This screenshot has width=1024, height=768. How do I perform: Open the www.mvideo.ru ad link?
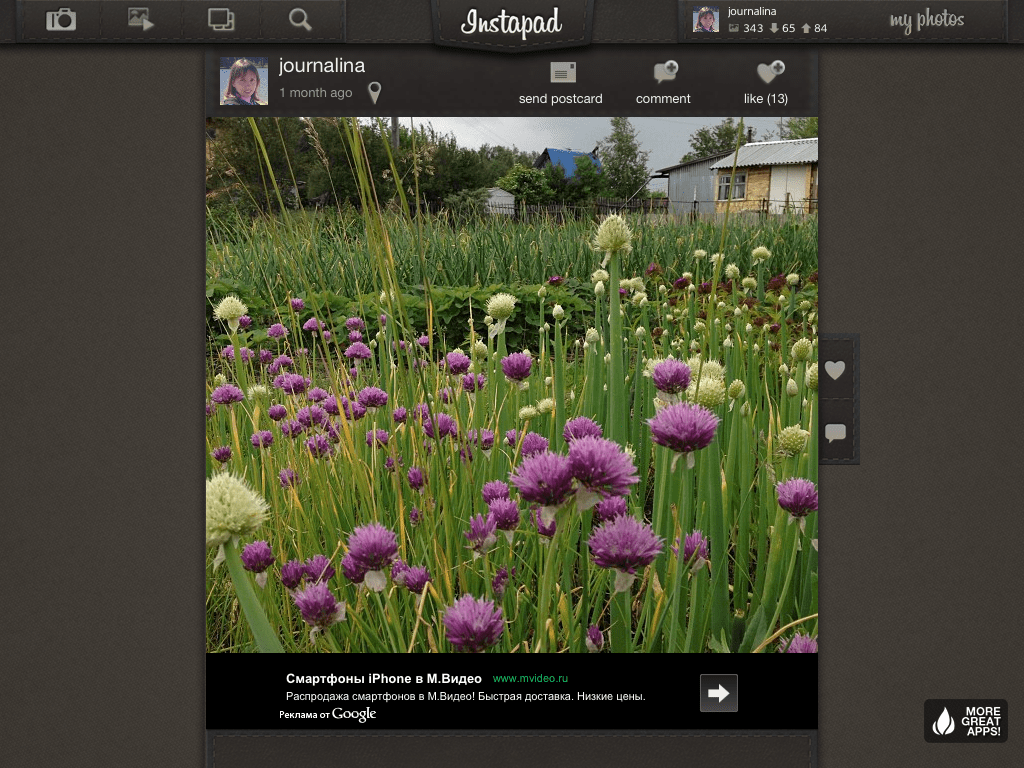[x=530, y=678]
